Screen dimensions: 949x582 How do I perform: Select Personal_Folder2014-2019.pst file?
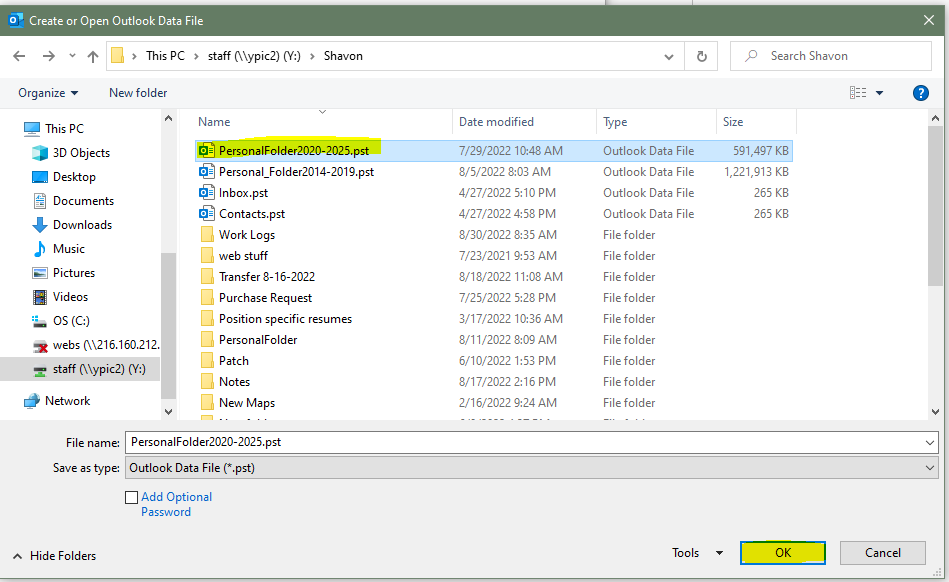(x=296, y=172)
